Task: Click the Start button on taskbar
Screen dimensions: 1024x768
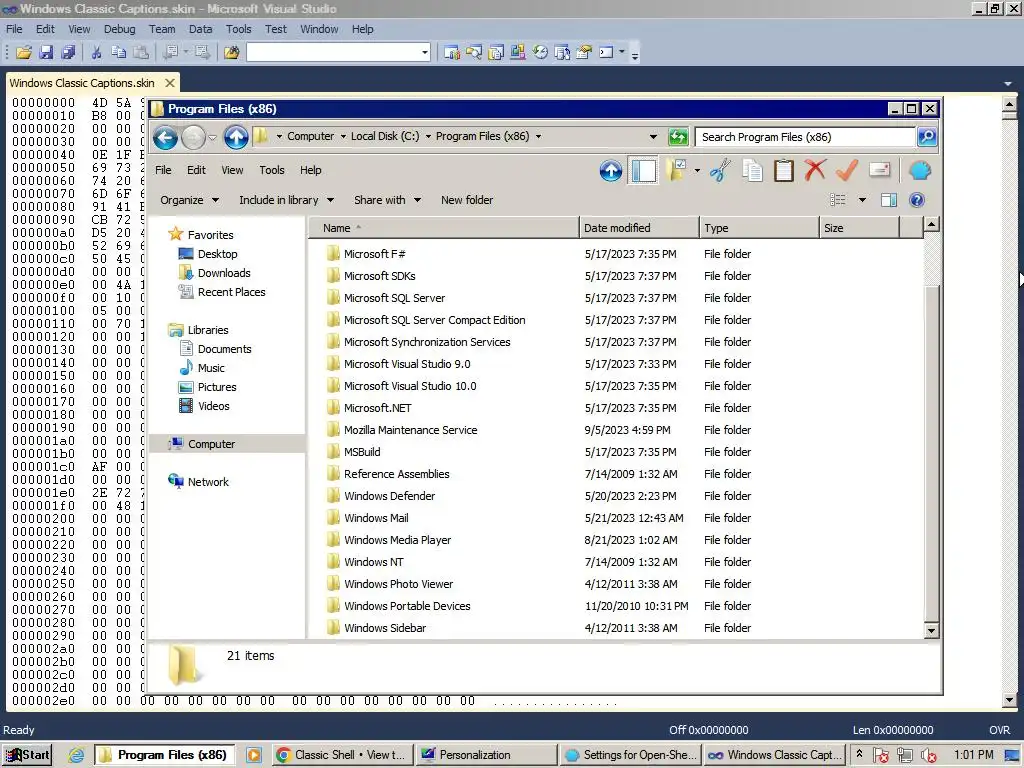Action: pos(27,755)
